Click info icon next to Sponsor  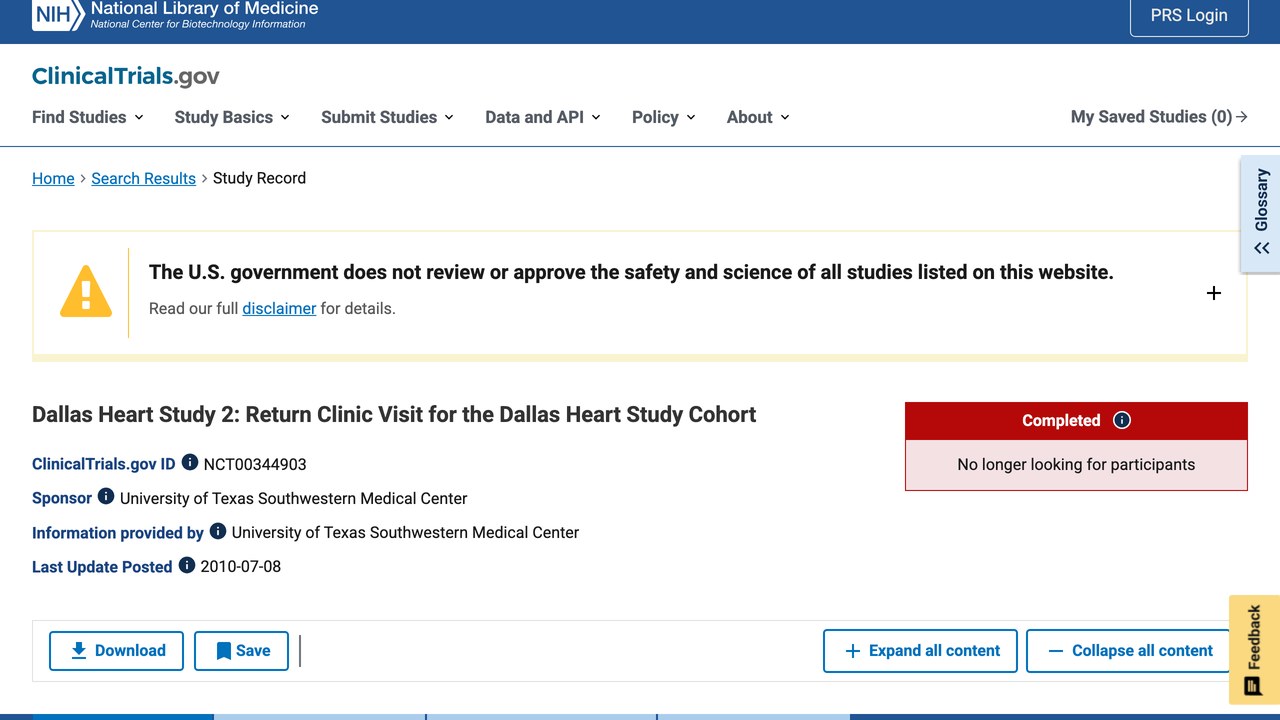tap(106, 497)
